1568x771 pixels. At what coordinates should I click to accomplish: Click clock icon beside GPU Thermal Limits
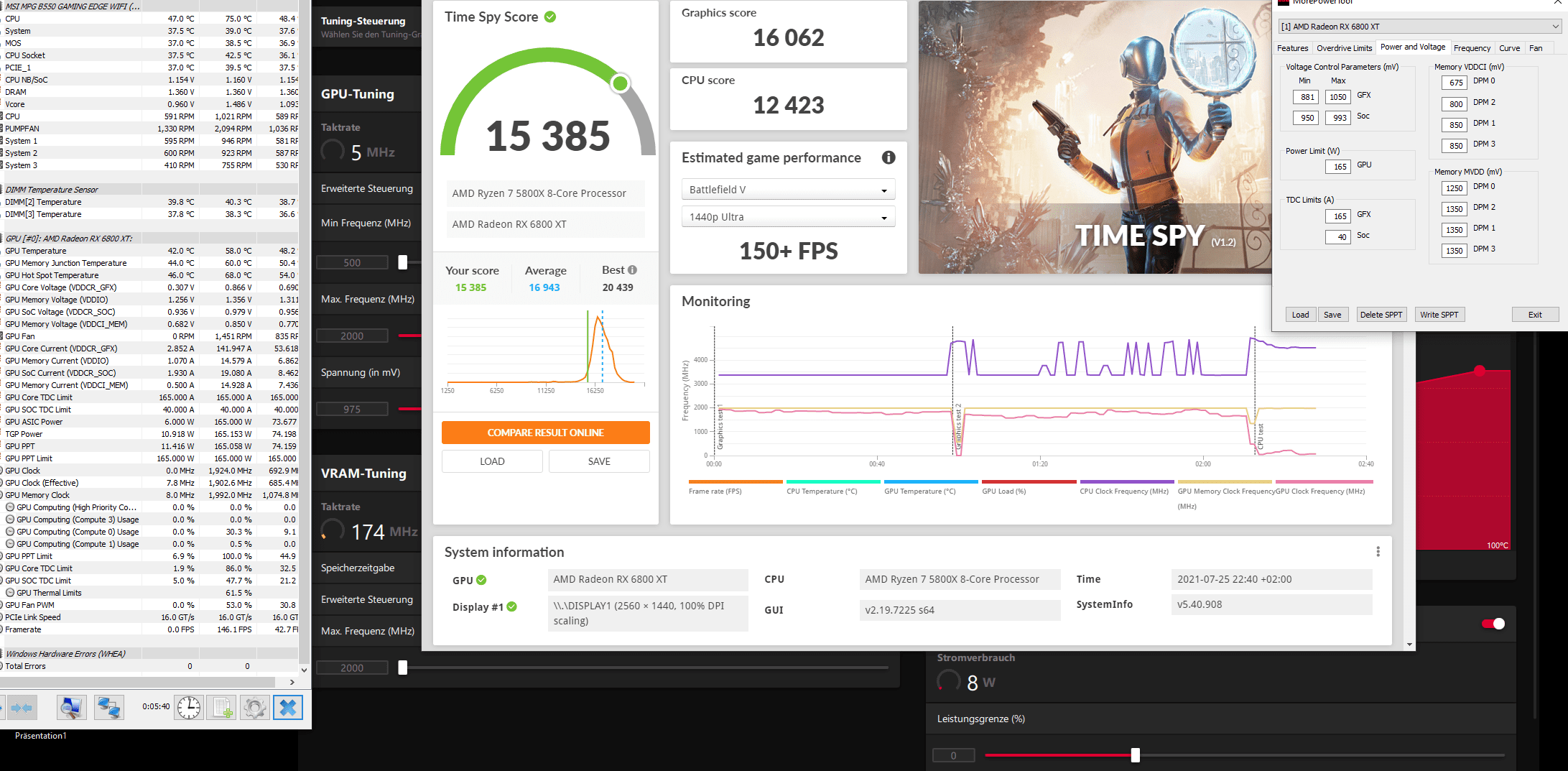point(10,593)
